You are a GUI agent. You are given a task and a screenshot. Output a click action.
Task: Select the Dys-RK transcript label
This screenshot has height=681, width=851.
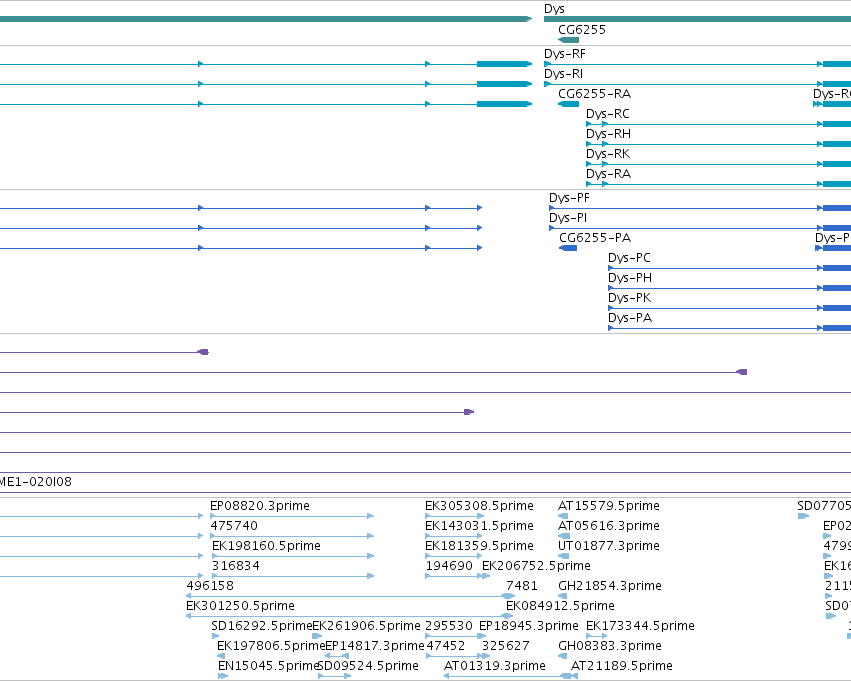(608, 154)
